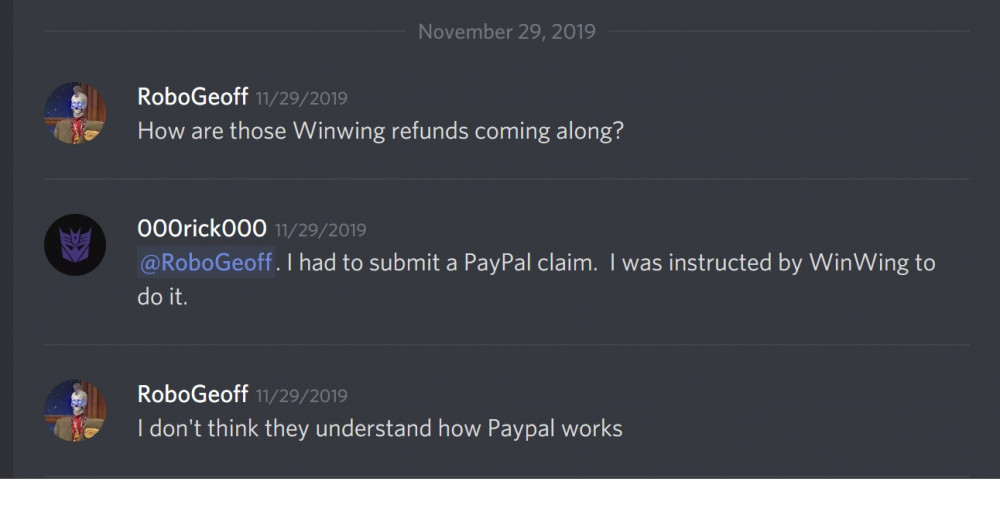
Task: Click the divider line below the Winwing refunds message
Action: tap(506, 179)
